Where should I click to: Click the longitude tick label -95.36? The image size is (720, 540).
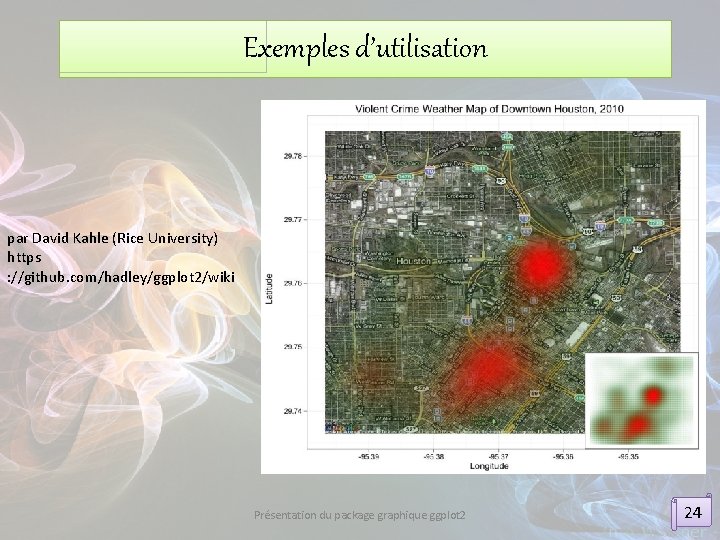(563, 457)
